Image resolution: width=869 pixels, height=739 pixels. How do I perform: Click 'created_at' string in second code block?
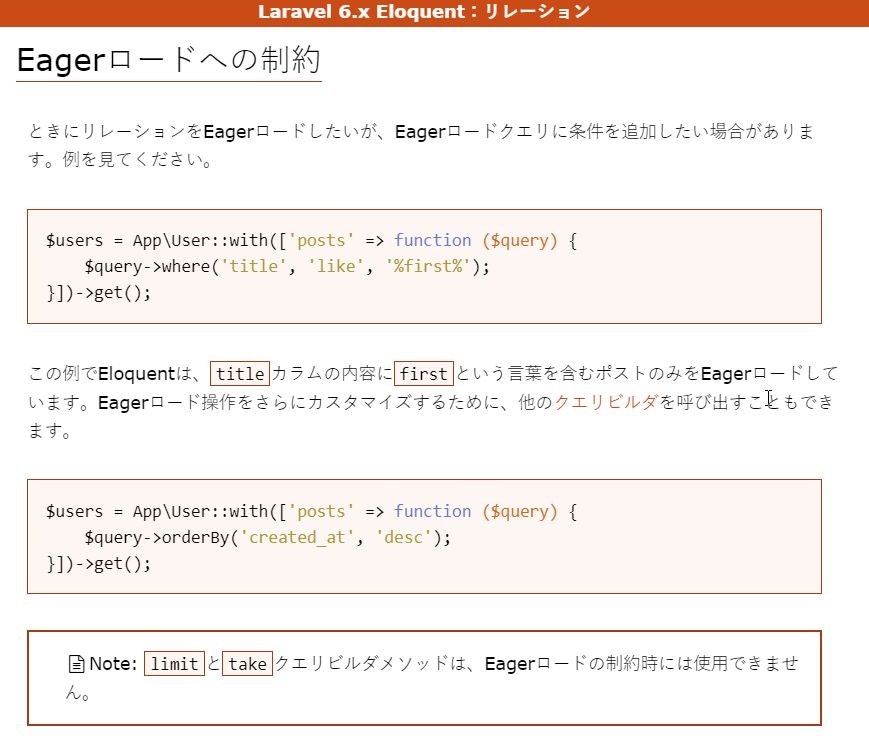pos(297,537)
